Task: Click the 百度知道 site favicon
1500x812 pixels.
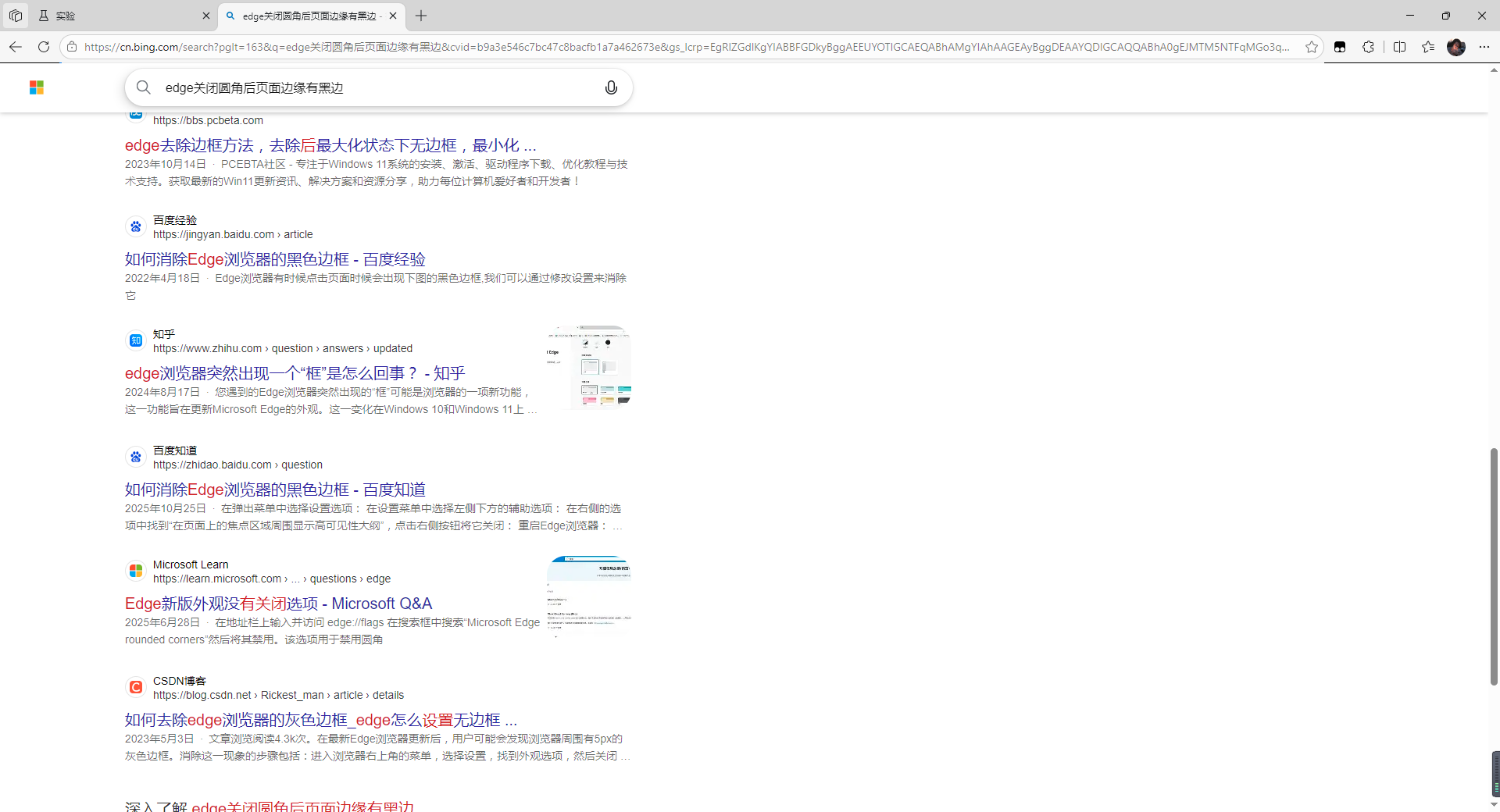Action: click(136, 457)
